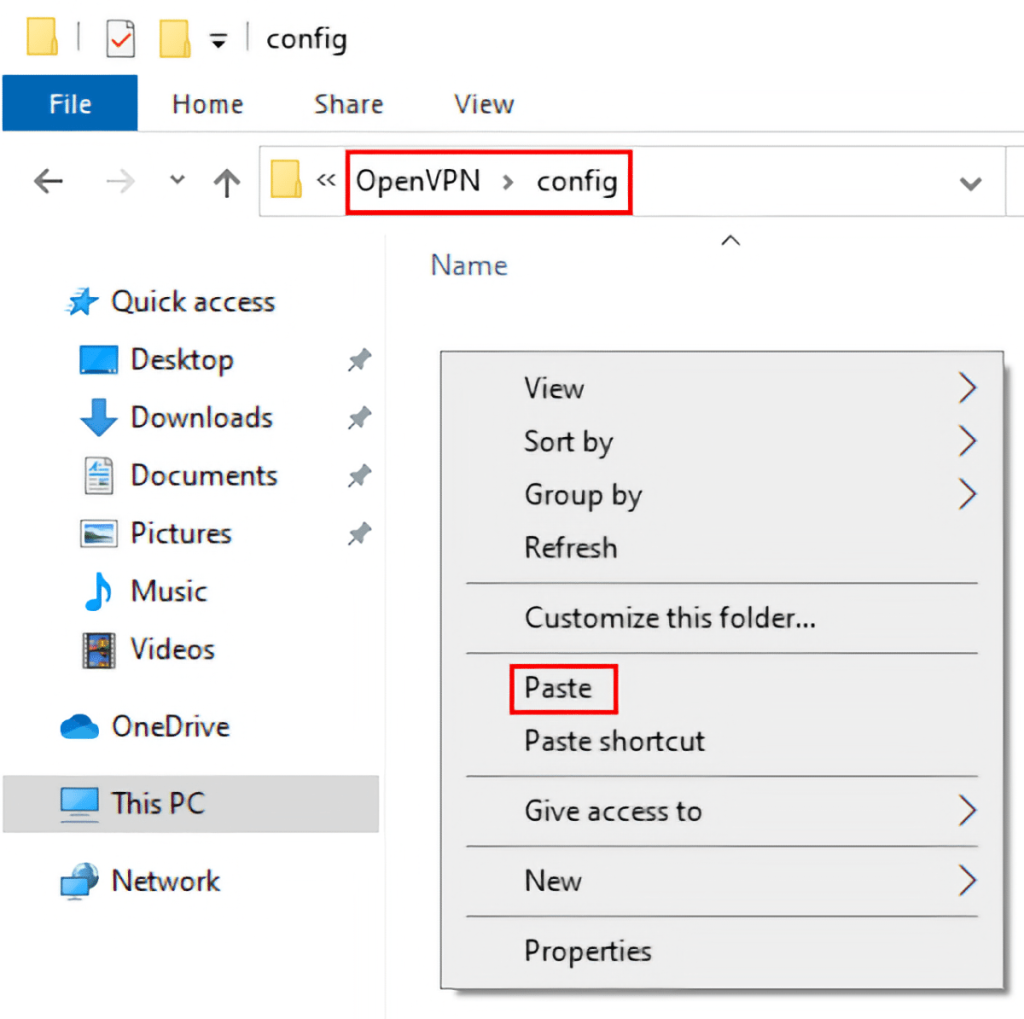Click OpenVPN in the address path

pos(418,181)
